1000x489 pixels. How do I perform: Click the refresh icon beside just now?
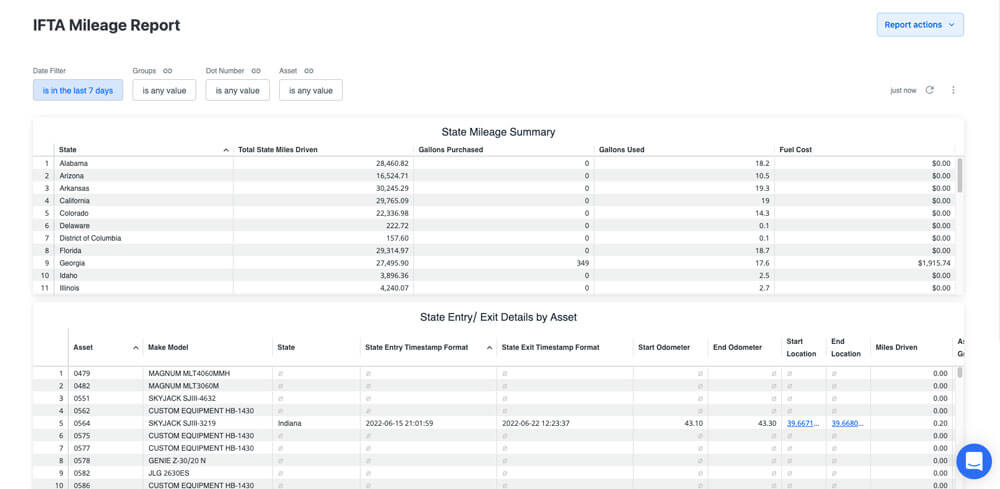point(930,90)
